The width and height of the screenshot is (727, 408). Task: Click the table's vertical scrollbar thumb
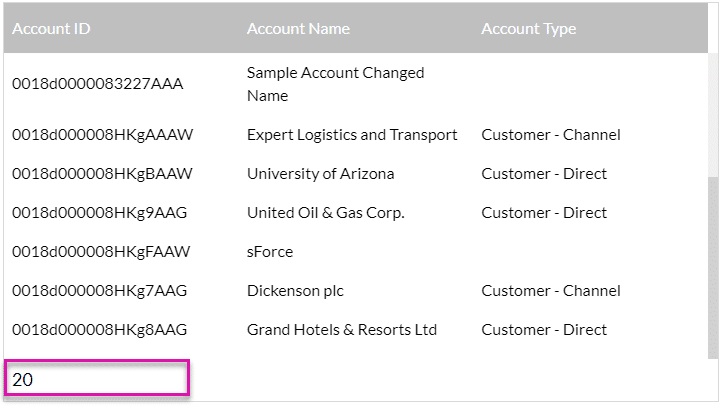(x=712, y=265)
